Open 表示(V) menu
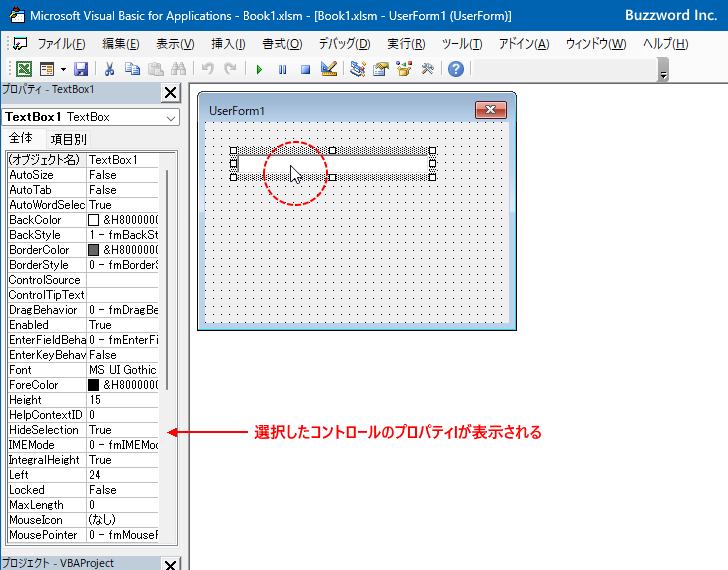This screenshot has height=570, width=728. pos(175,44)
